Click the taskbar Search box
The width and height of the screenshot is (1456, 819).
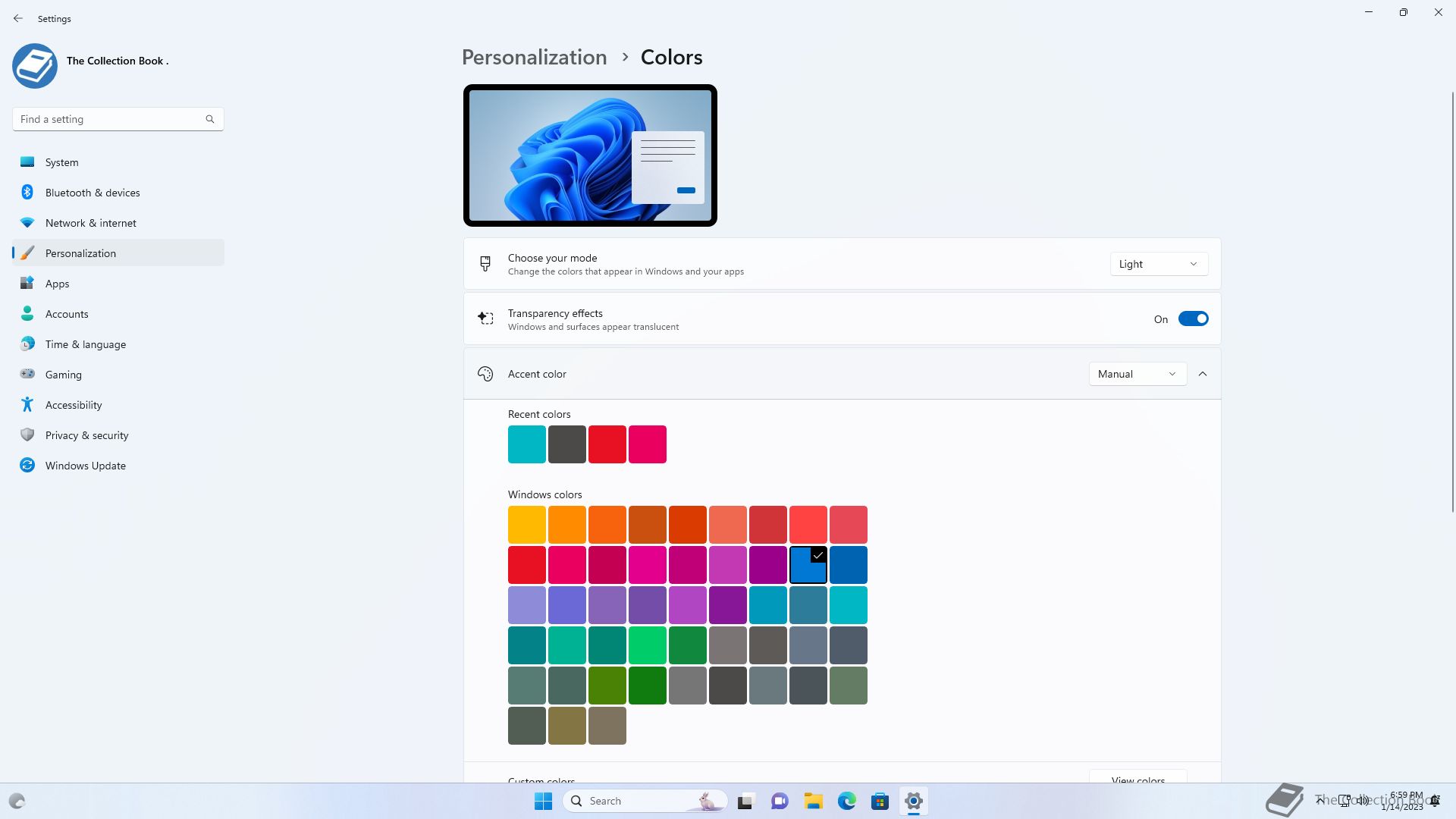pos(645,801)
